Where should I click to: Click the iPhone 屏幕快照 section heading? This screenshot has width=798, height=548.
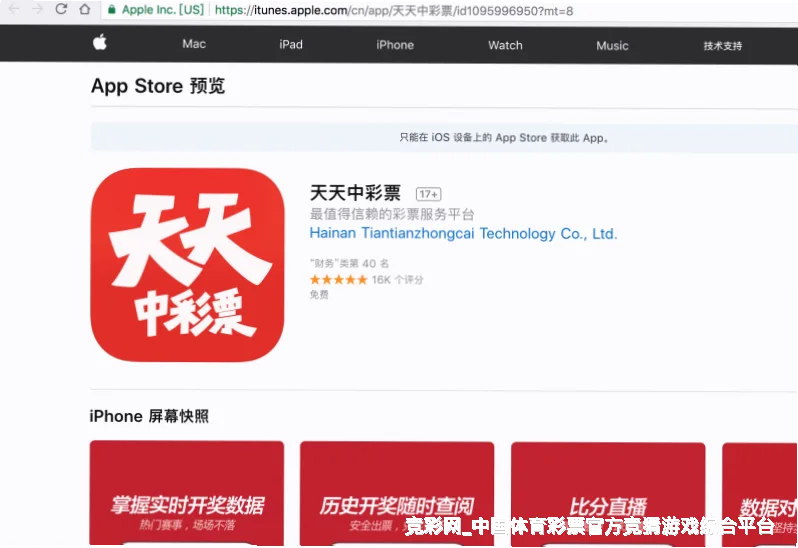click(x=149, y=416)
